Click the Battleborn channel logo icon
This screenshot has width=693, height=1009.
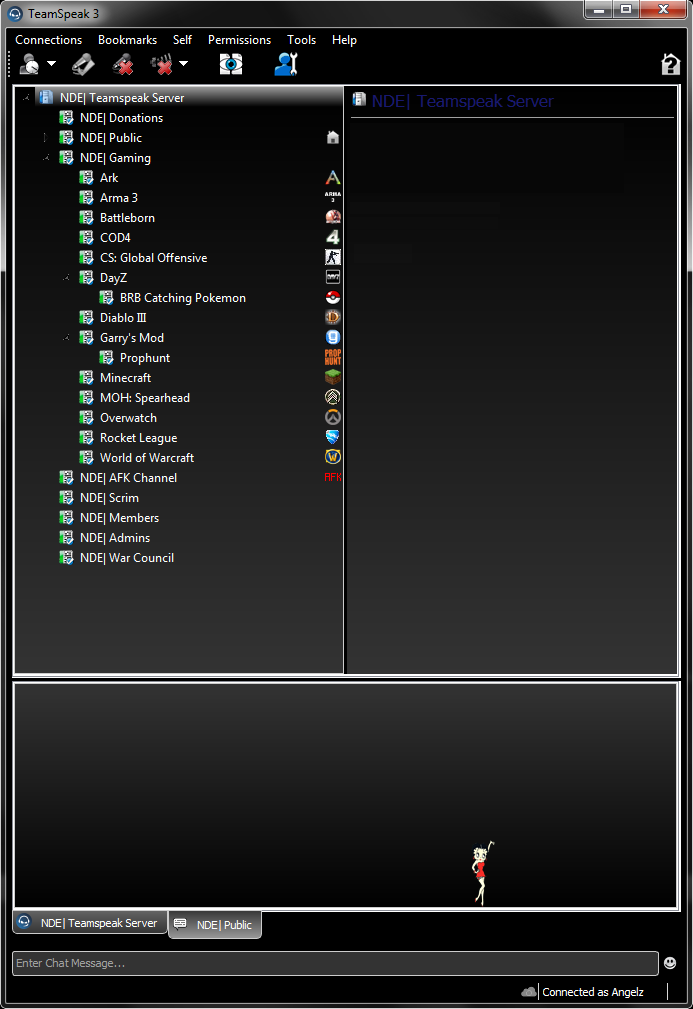[333, 218]
